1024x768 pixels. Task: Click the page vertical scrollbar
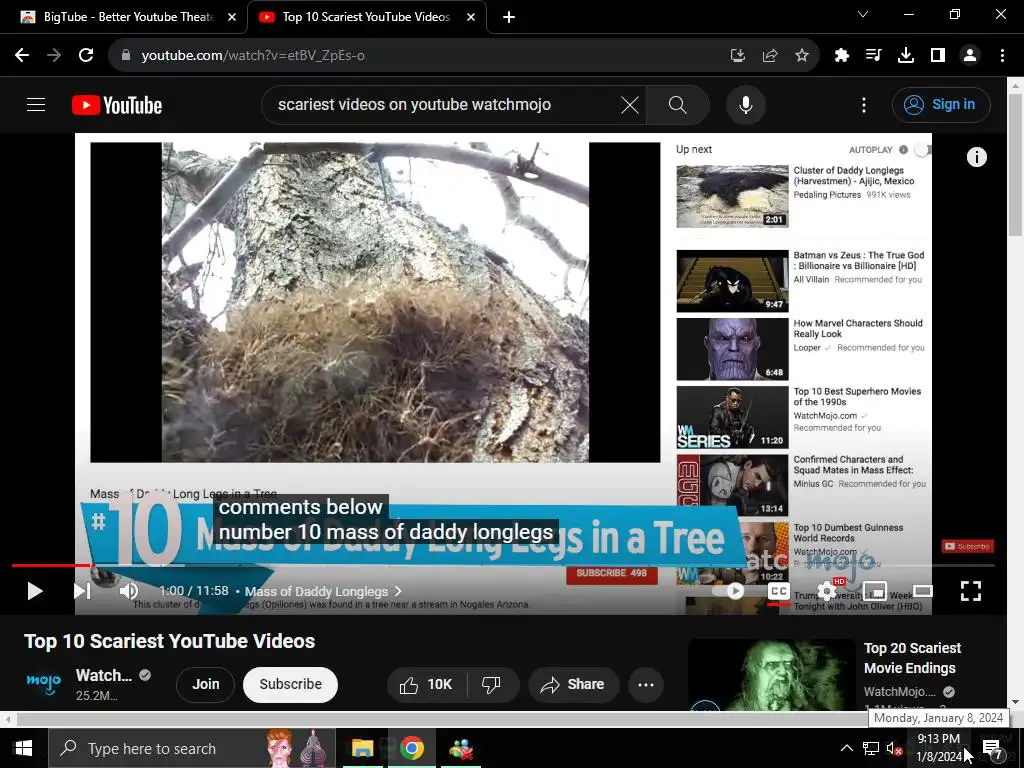[1016, 165]
